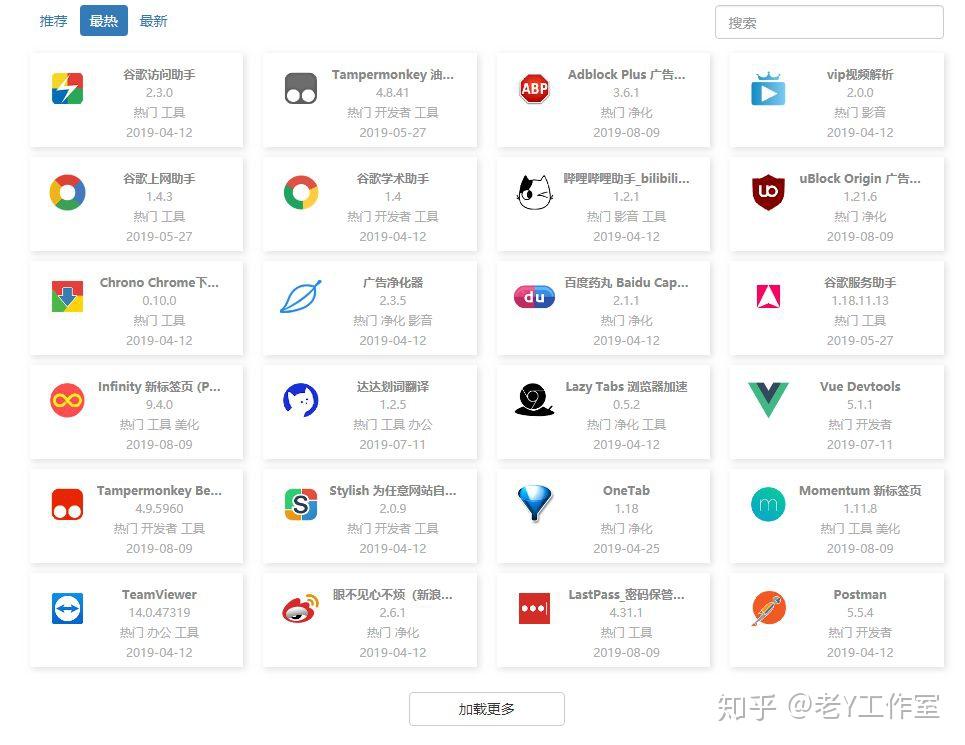Click the Momentum m circle icon

(x=768, y=504)
